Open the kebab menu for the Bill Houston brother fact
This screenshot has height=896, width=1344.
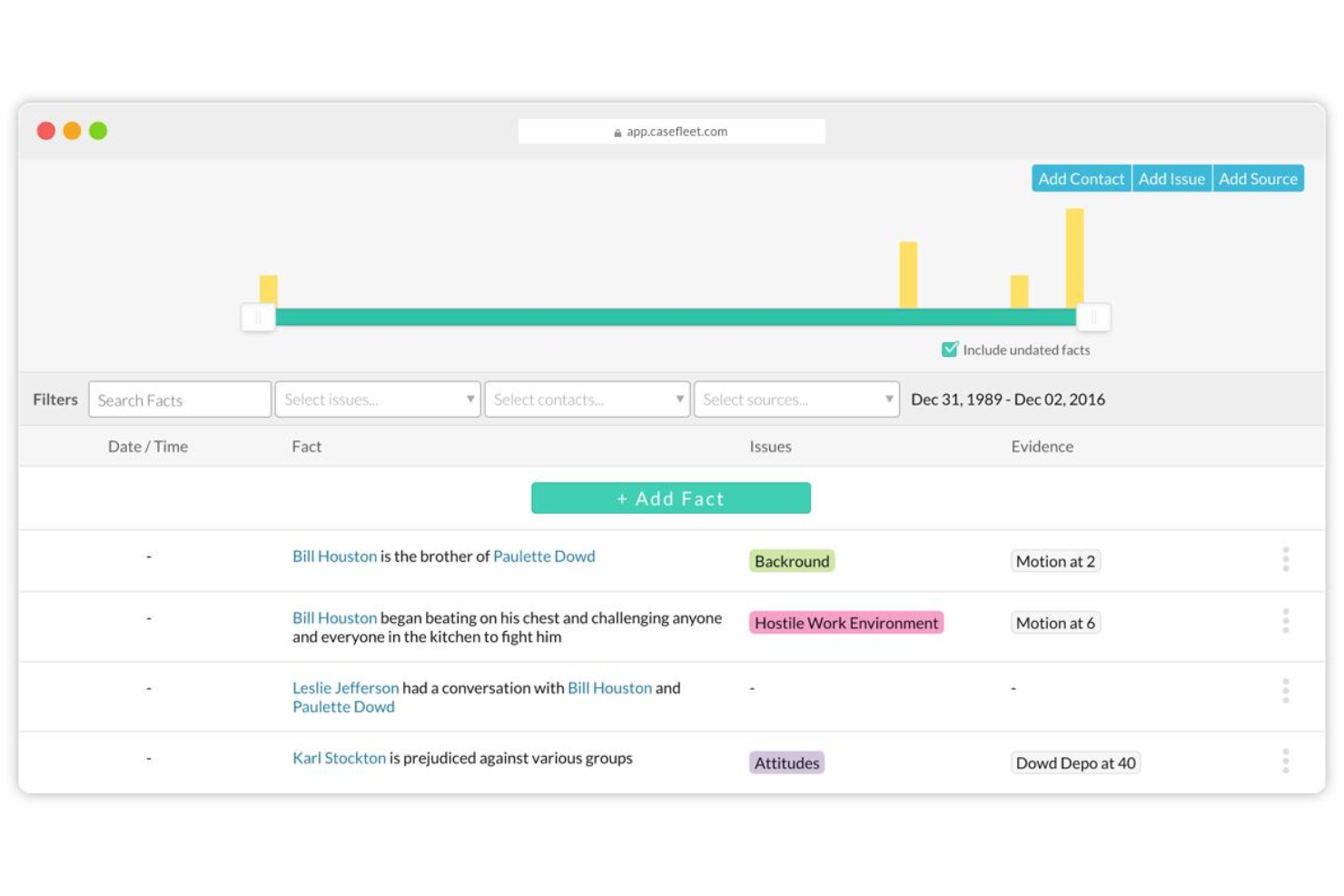(x=1286, y=560)
